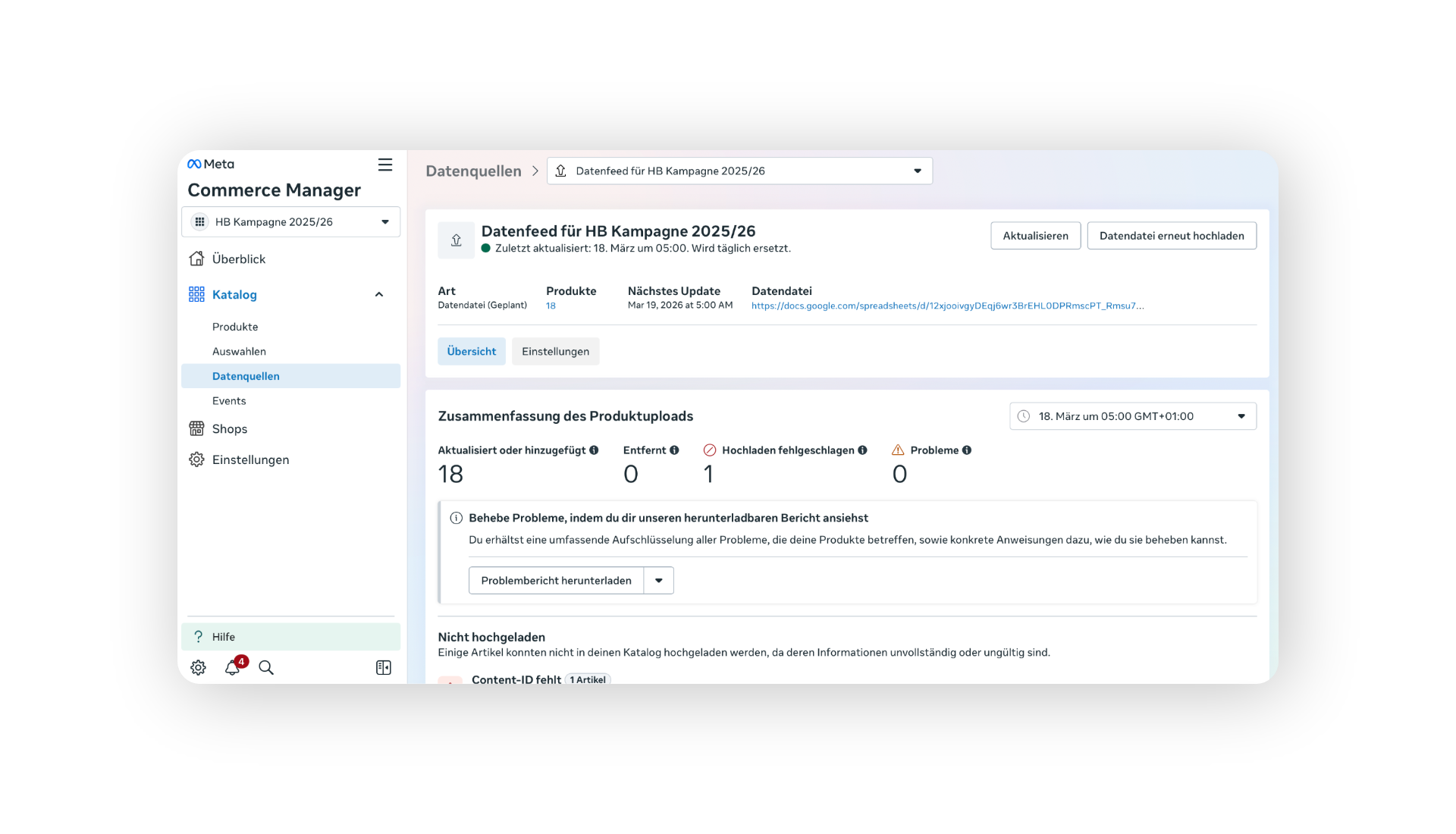Expand Problembericht herunterladen arrow options
Screen dimensions: 1456x834
659,581
